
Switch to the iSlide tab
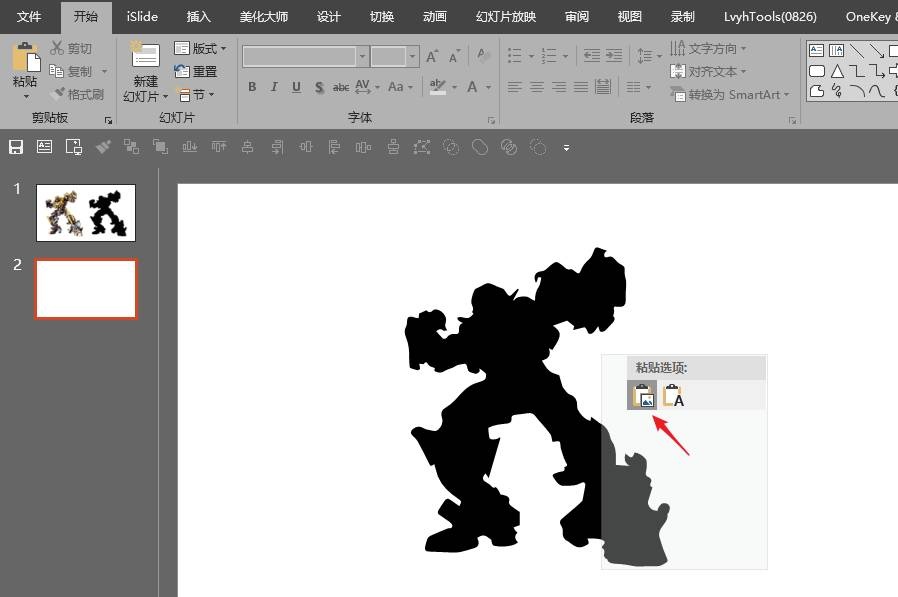click(142, 17)
